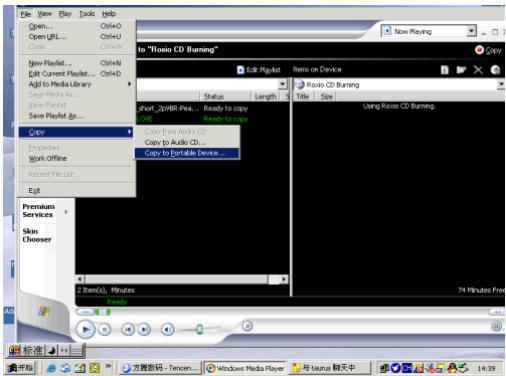Open the Help menu
506x376 pixels.
pos(109,14)
